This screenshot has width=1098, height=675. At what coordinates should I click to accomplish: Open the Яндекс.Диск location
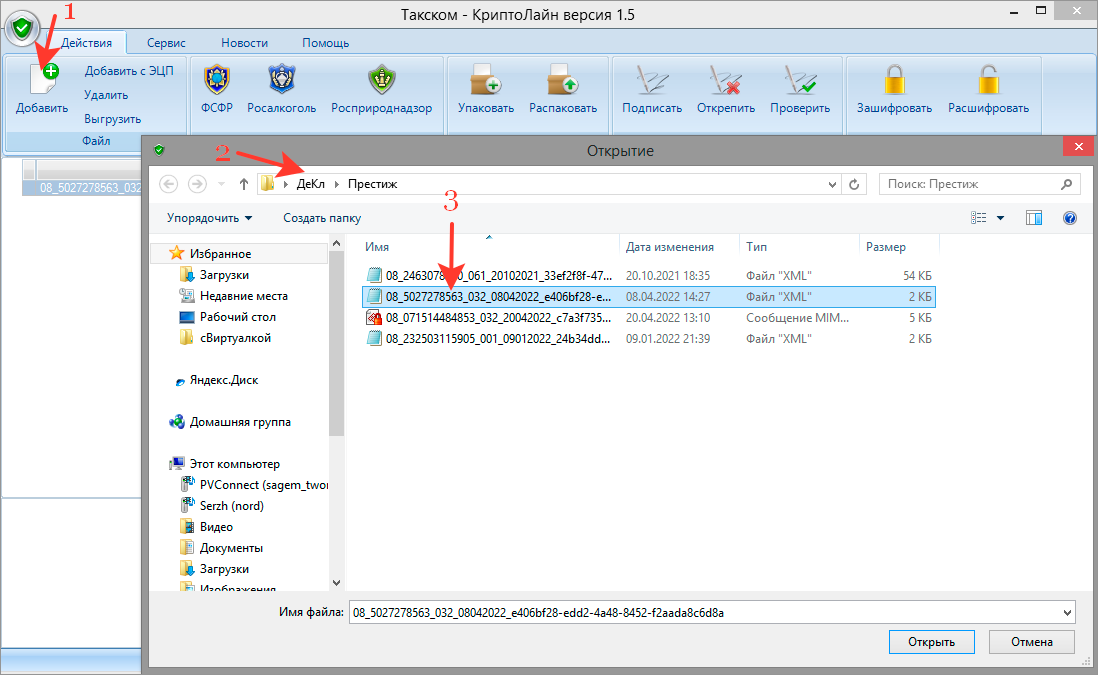(x=216, y=380)
